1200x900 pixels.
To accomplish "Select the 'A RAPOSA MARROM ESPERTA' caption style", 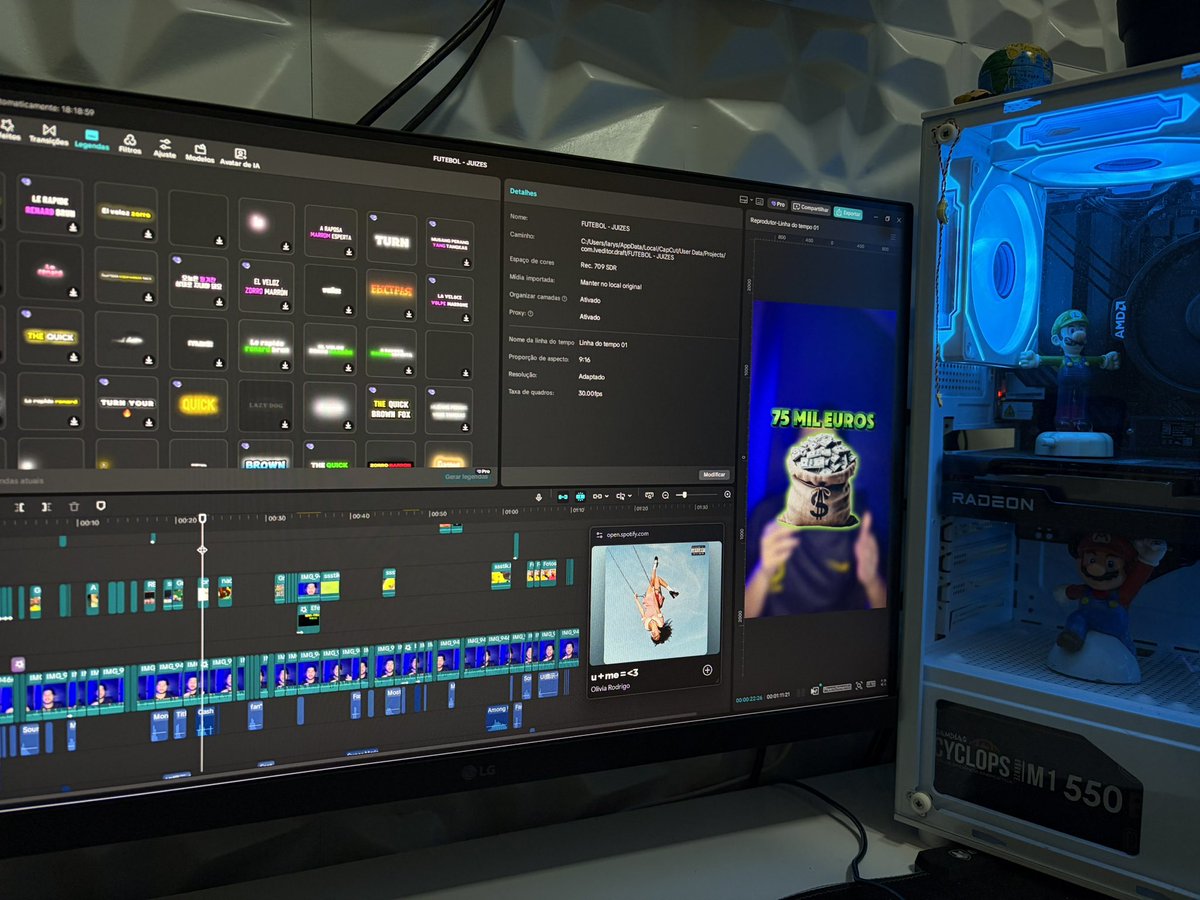I will tap(331, 233).
